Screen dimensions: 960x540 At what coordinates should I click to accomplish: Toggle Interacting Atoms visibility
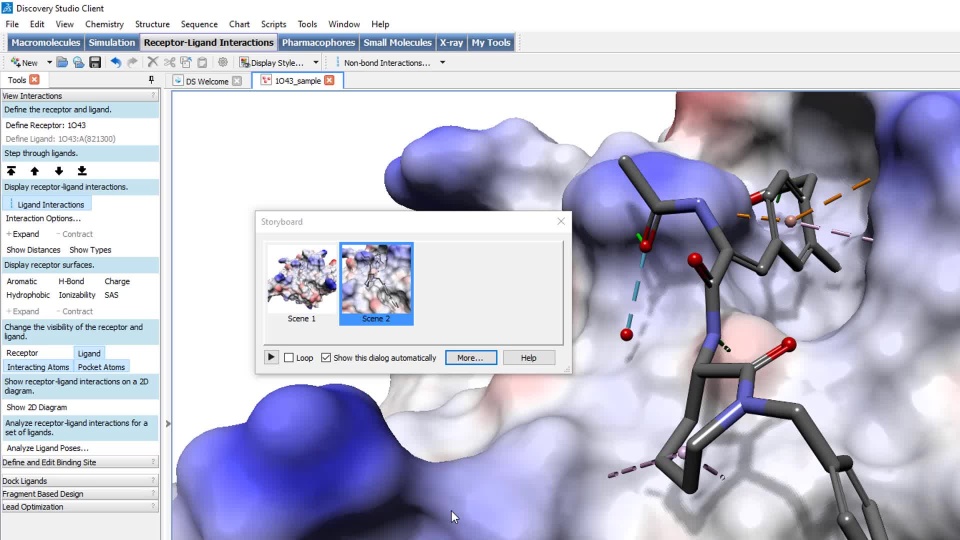38,367
